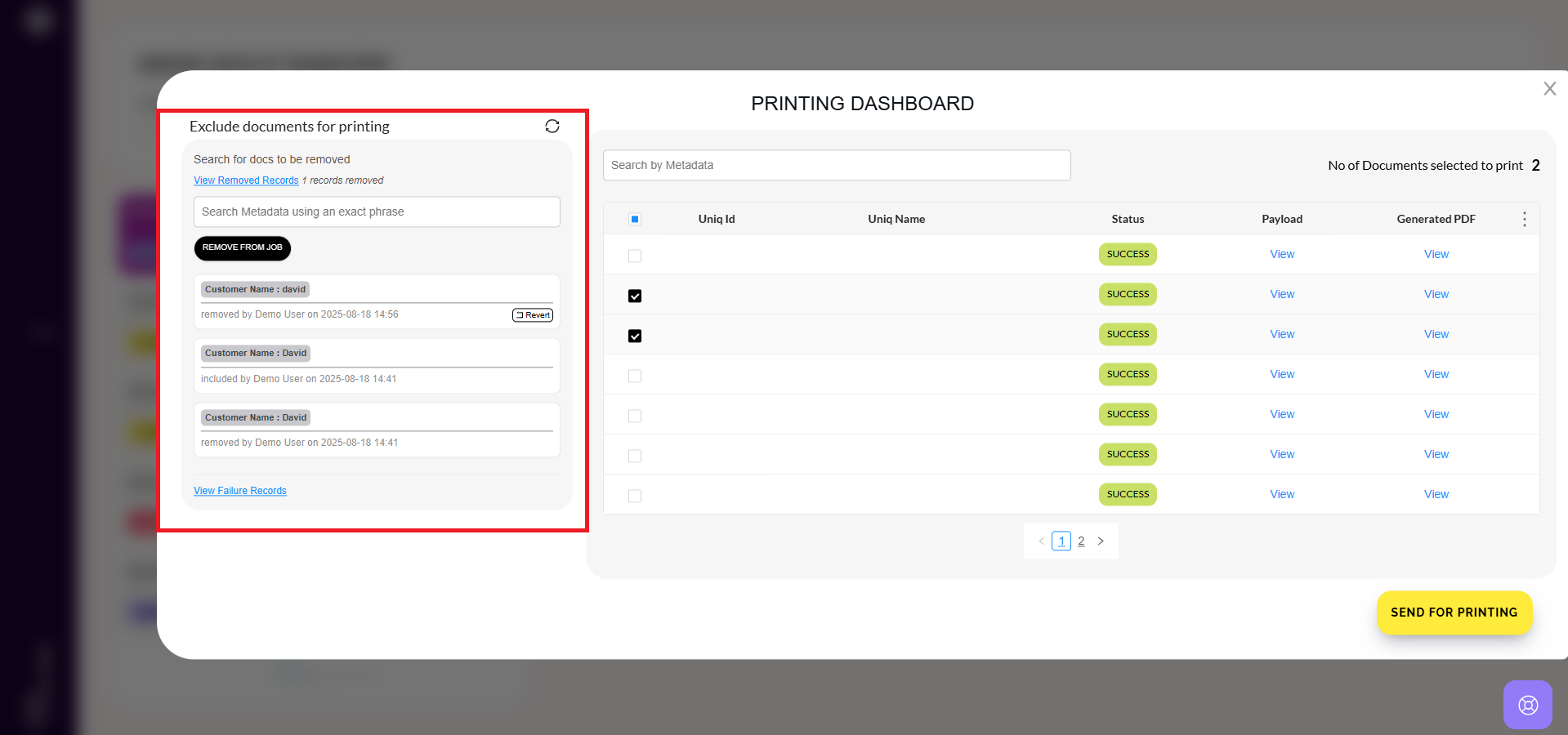Click the Revert button on david record
The width and height of the screenshot is (1568, 735).
(x=533, y=315)
